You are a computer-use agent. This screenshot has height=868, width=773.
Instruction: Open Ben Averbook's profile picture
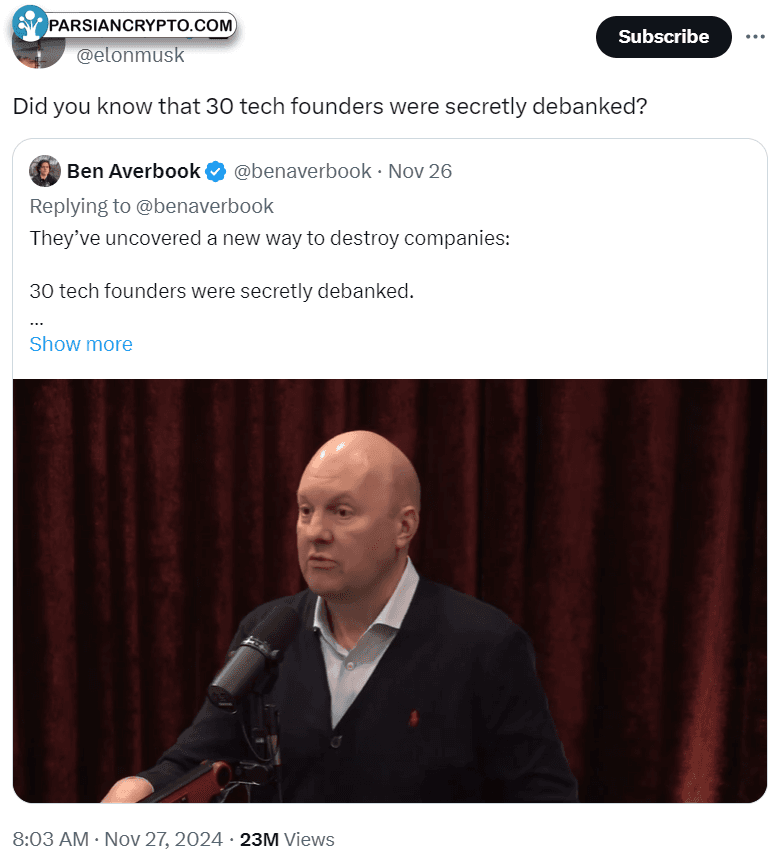(x=45, y=171)
